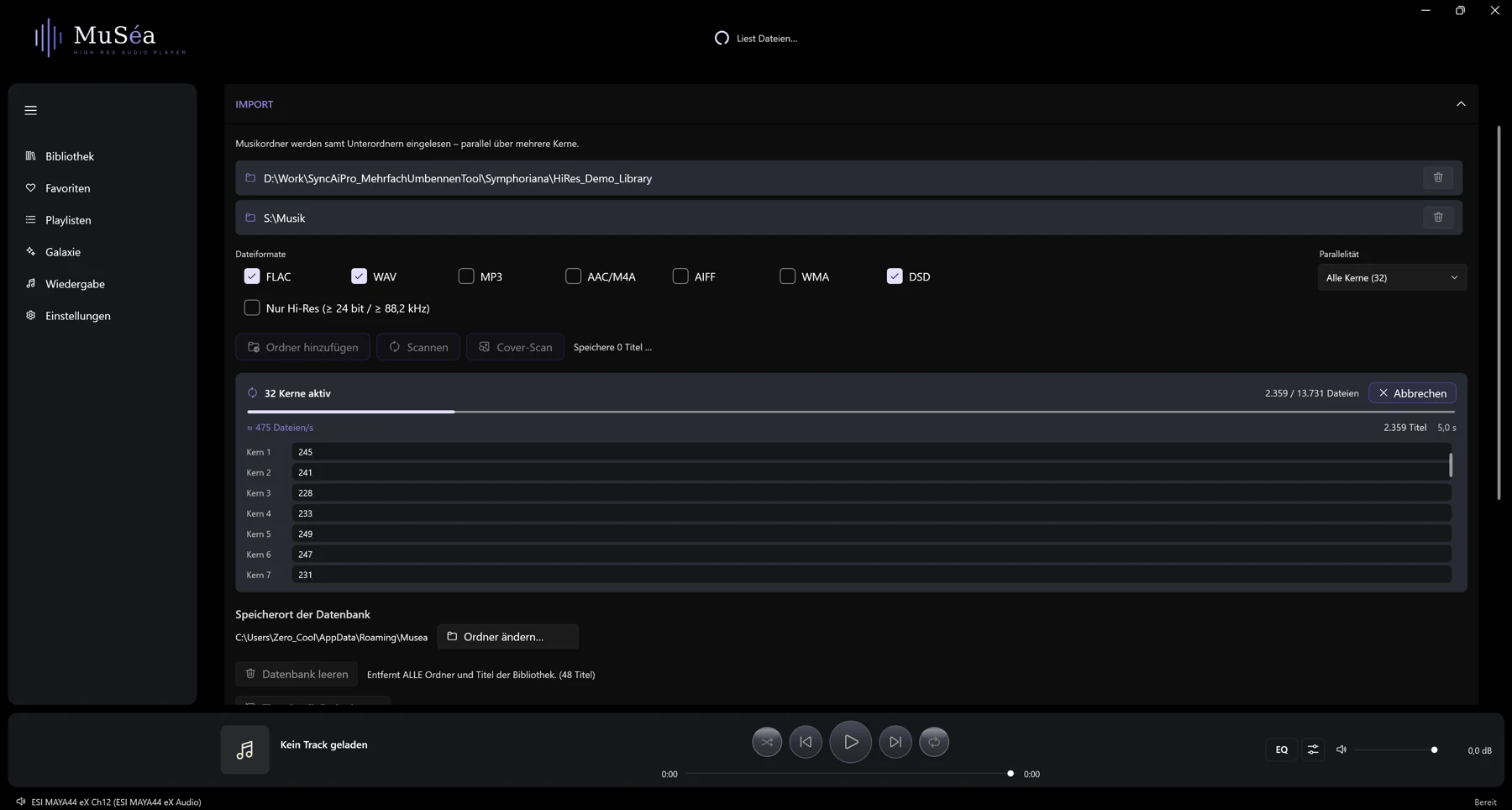
Task: Click the Scannen button
Action: pyautogui.click(x=418, y=347)
